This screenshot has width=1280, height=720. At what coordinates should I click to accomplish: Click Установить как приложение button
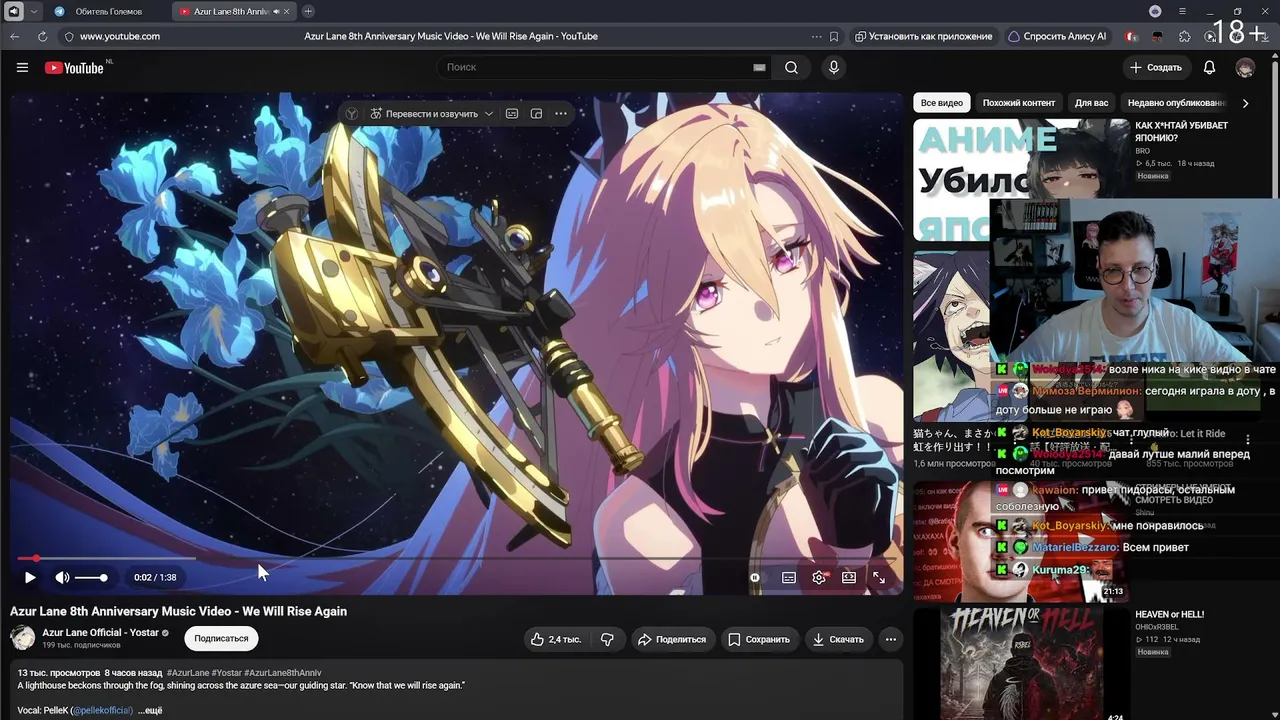pyautogui.click(x=923, y=36)
